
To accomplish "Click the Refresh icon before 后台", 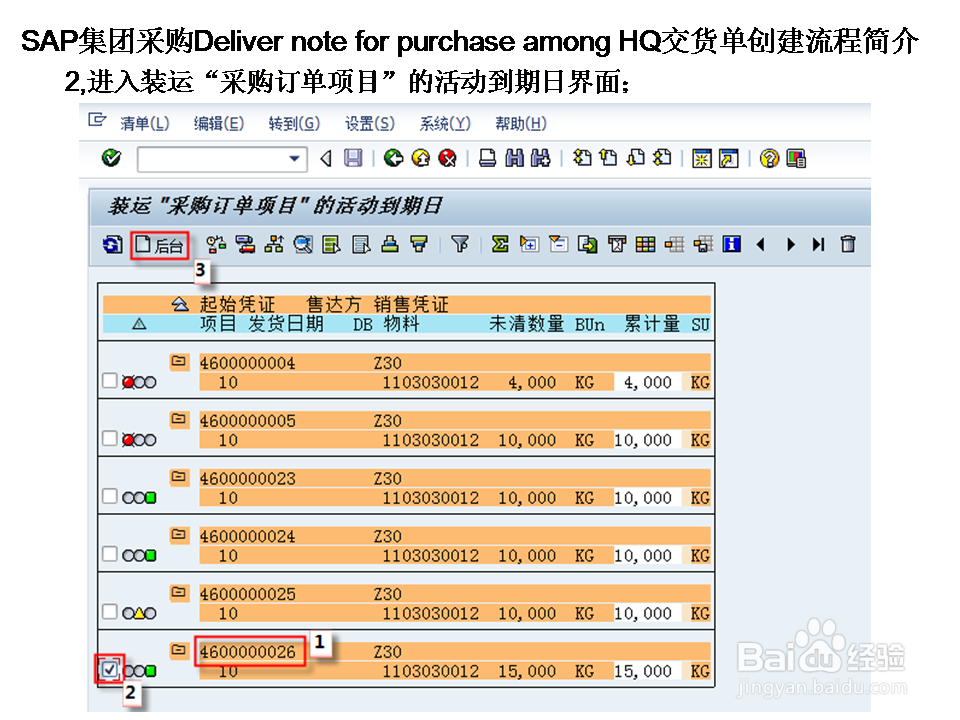I will pyautogui.click(x=112, y=245).
